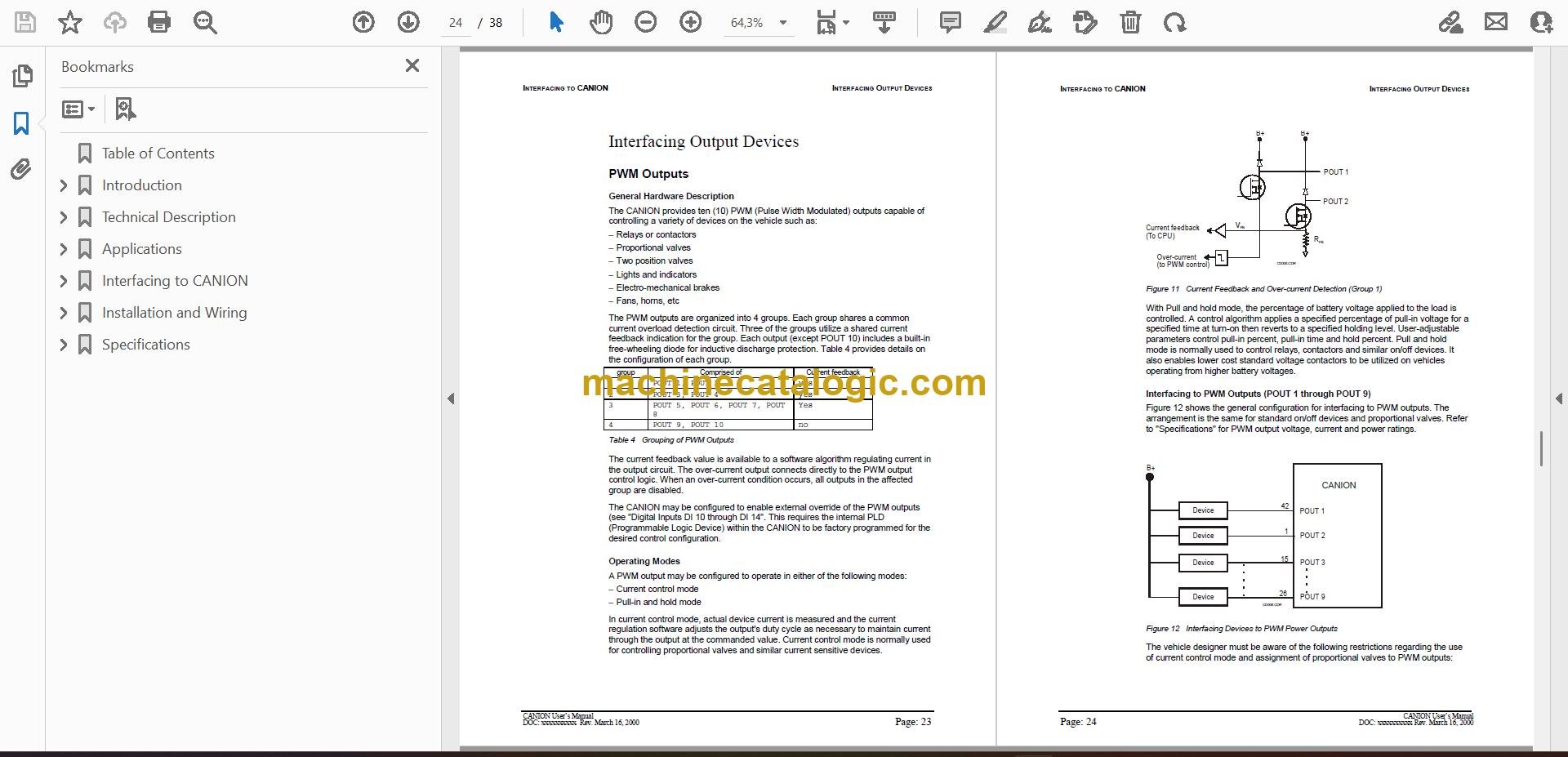Star this document as favorite
The image size is (1568, 757).
(x=70, y=22)
